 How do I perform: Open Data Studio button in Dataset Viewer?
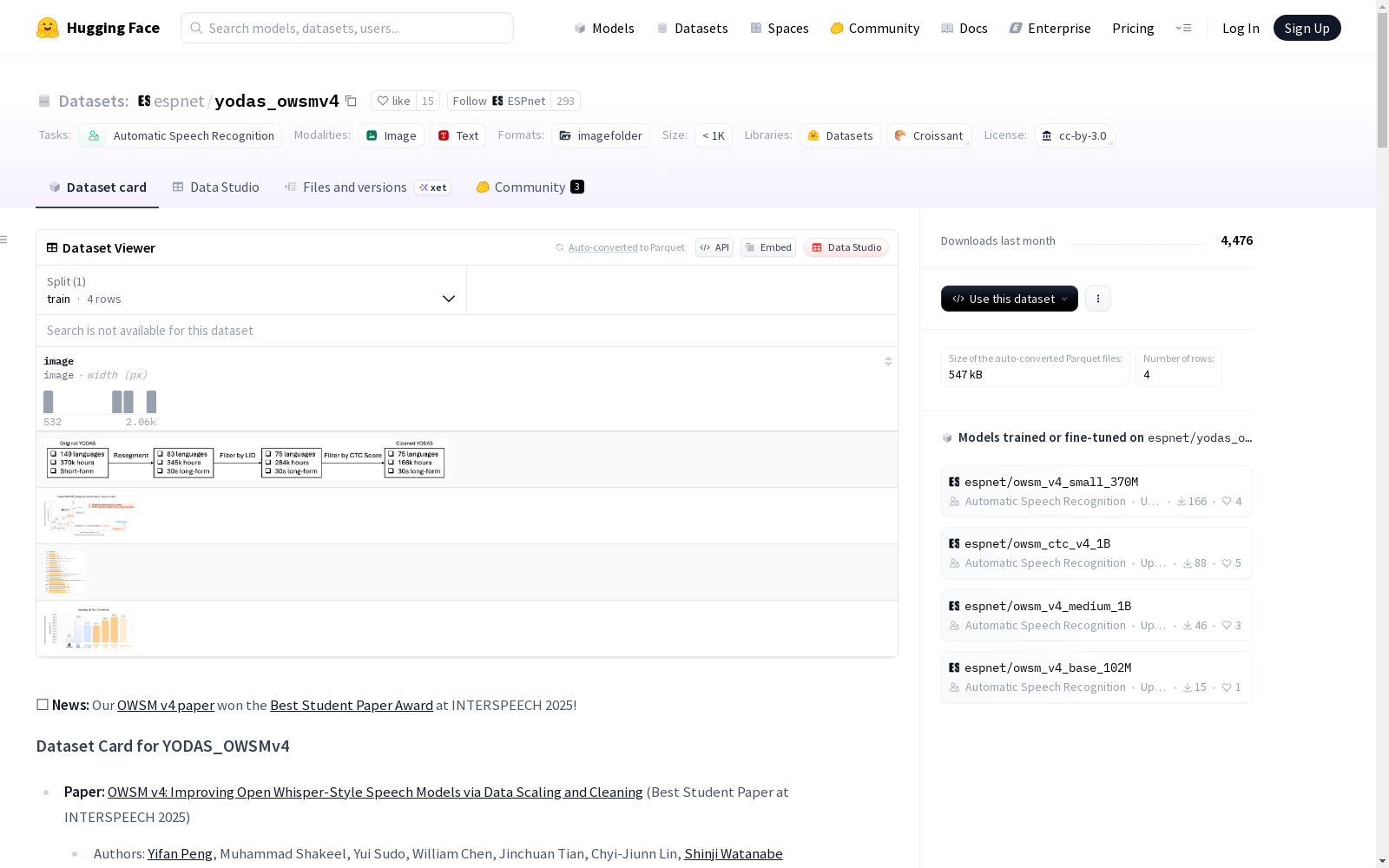pyautogui.click(x=846, y=247)
